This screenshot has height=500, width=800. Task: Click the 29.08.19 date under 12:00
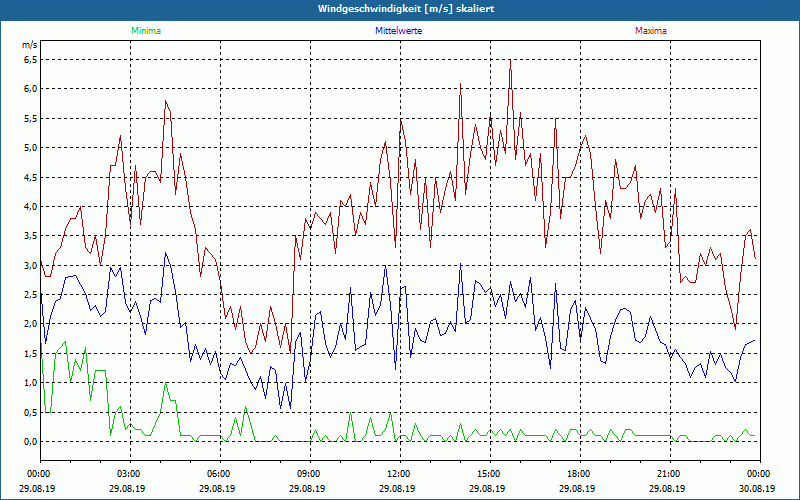[397, 488]
